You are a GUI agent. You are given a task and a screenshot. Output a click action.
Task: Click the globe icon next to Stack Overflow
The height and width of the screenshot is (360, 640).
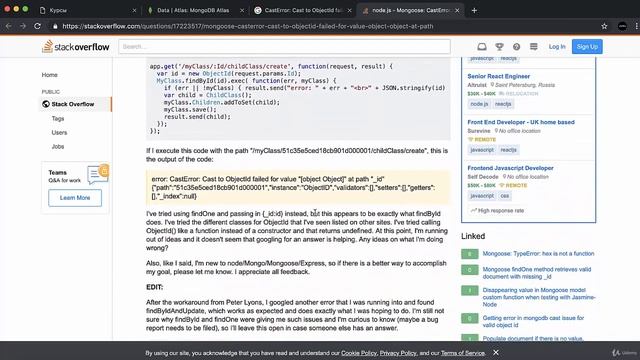46,104
